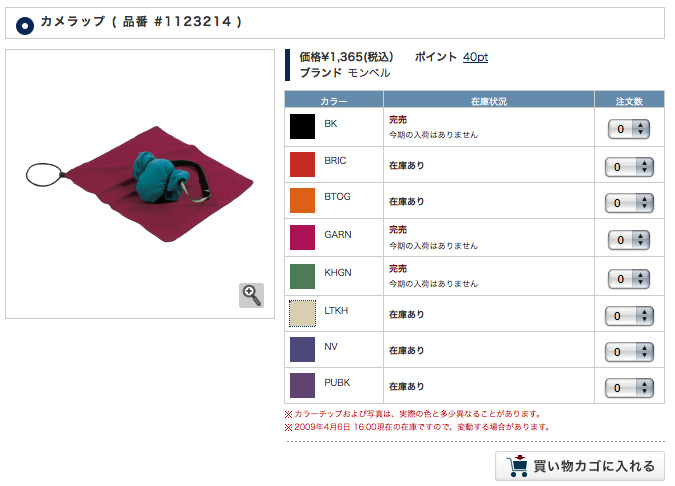Click the shopping cart icon on the purchase button
This screenshot has height=486, width=675.
point(517,466)
